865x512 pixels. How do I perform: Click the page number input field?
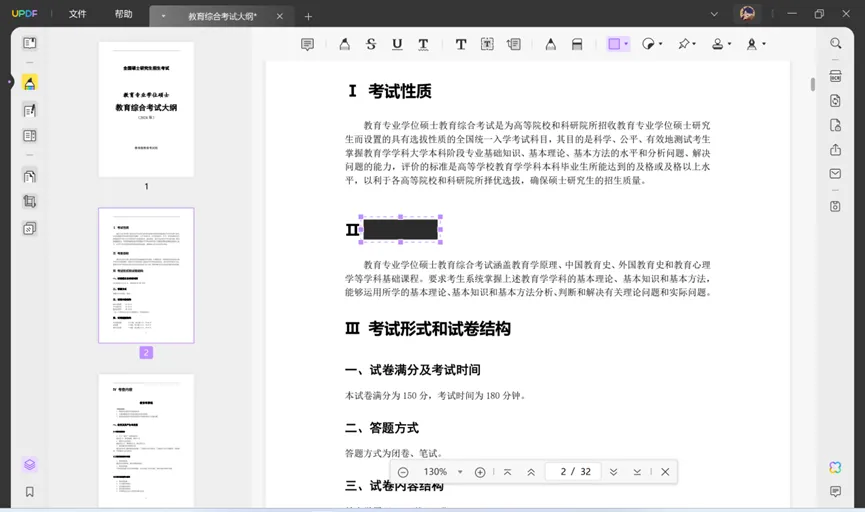573,472
